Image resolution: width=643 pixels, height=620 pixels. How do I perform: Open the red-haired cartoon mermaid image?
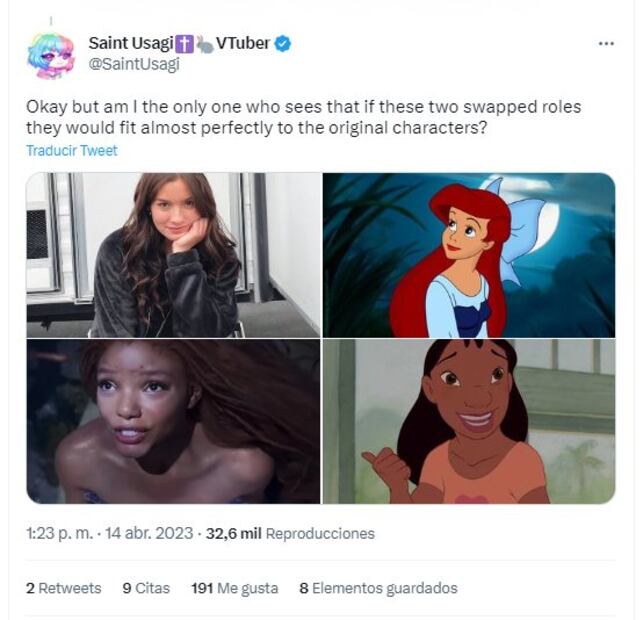coord(469,255)
